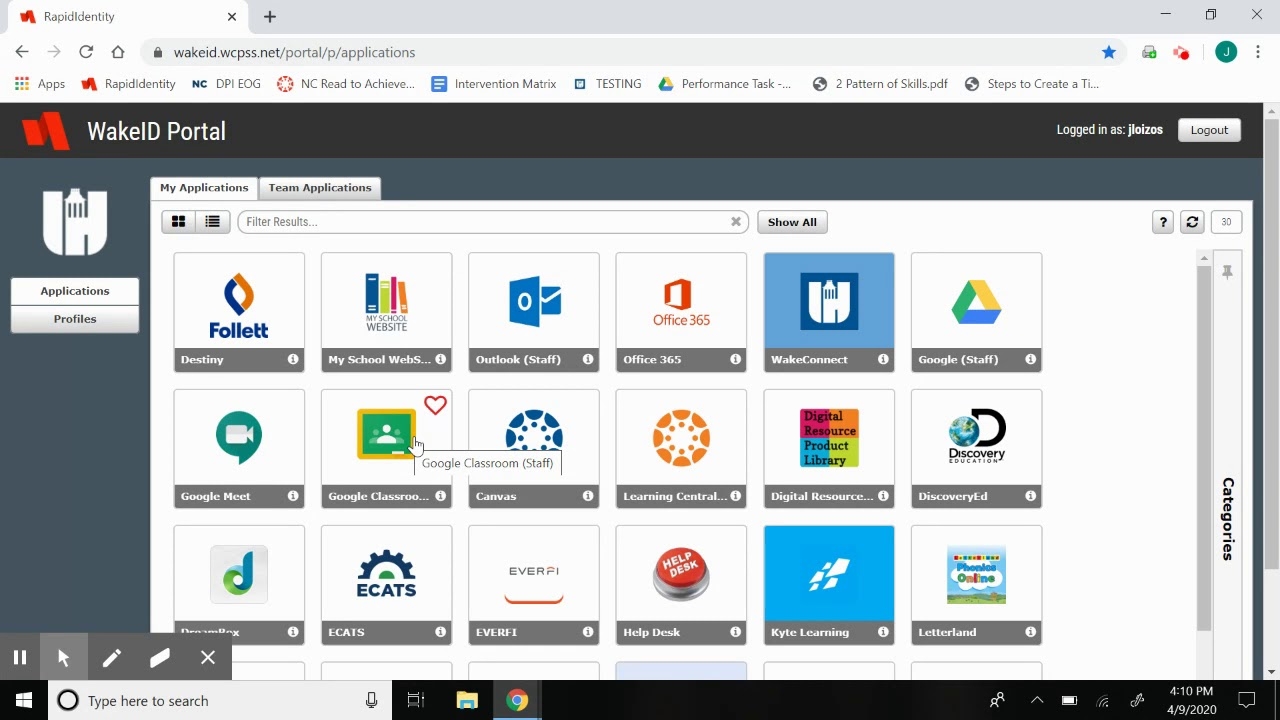Log out using the Logout button
The image size is (1280, 720).
coord(1209,130)
